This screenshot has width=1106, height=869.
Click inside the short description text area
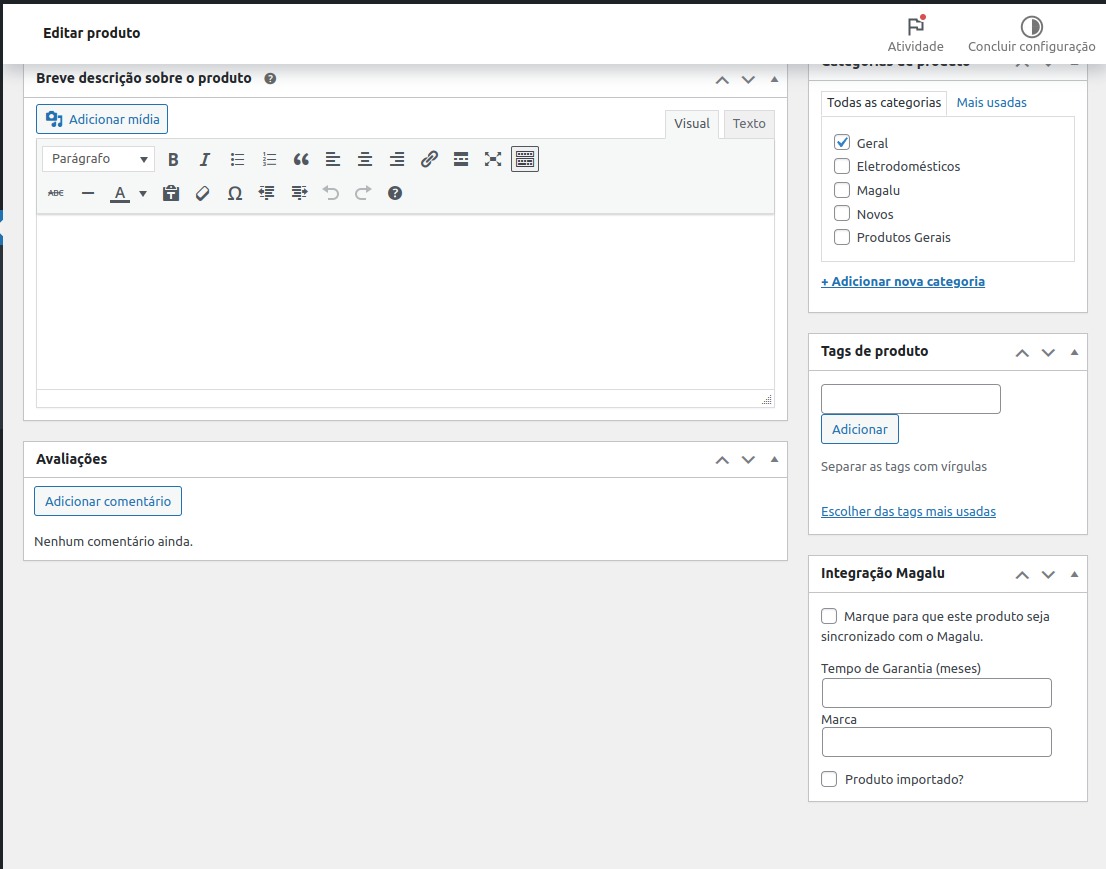pyautogui.click(x=405, y=302)
